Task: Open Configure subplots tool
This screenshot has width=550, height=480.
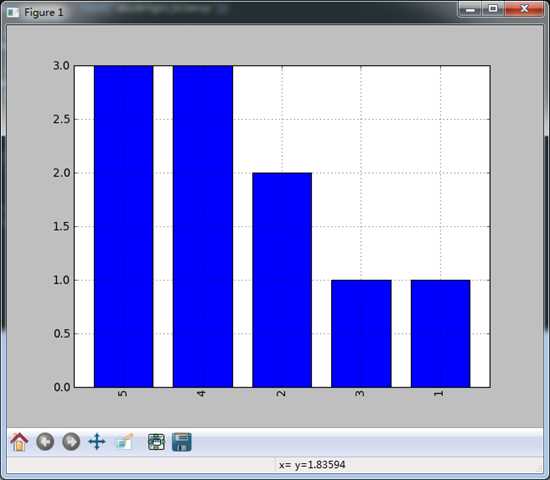Action: [x=156, y=442]
